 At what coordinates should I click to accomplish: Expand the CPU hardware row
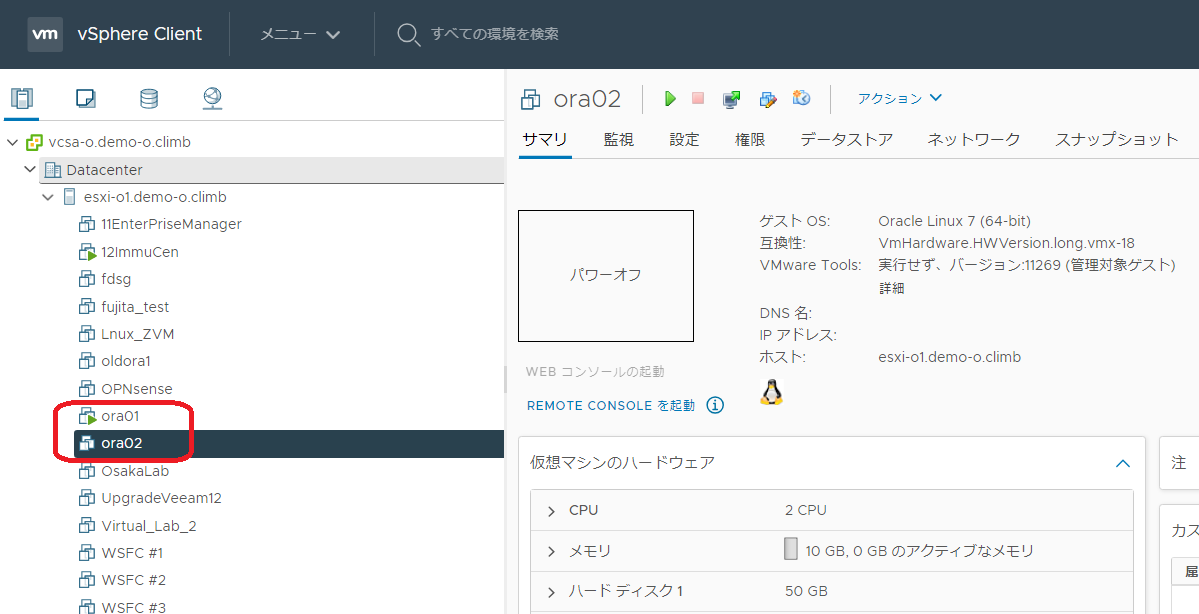(x=551, y=511)
